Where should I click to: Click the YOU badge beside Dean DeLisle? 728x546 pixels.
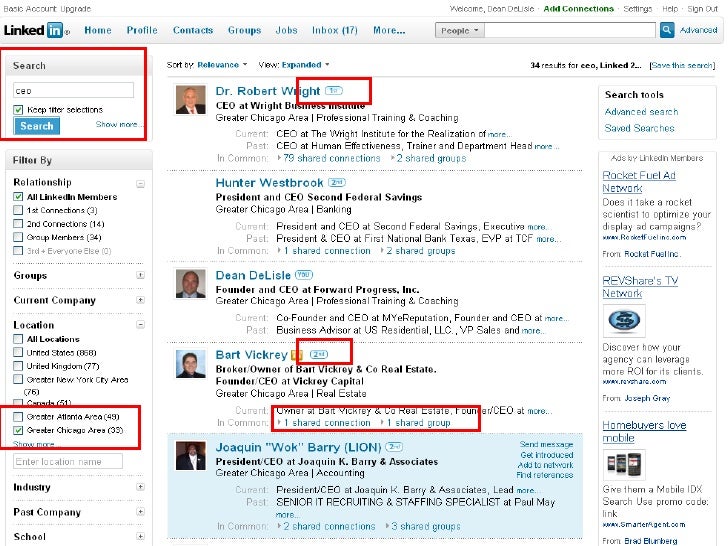click(x=304, y=275)
